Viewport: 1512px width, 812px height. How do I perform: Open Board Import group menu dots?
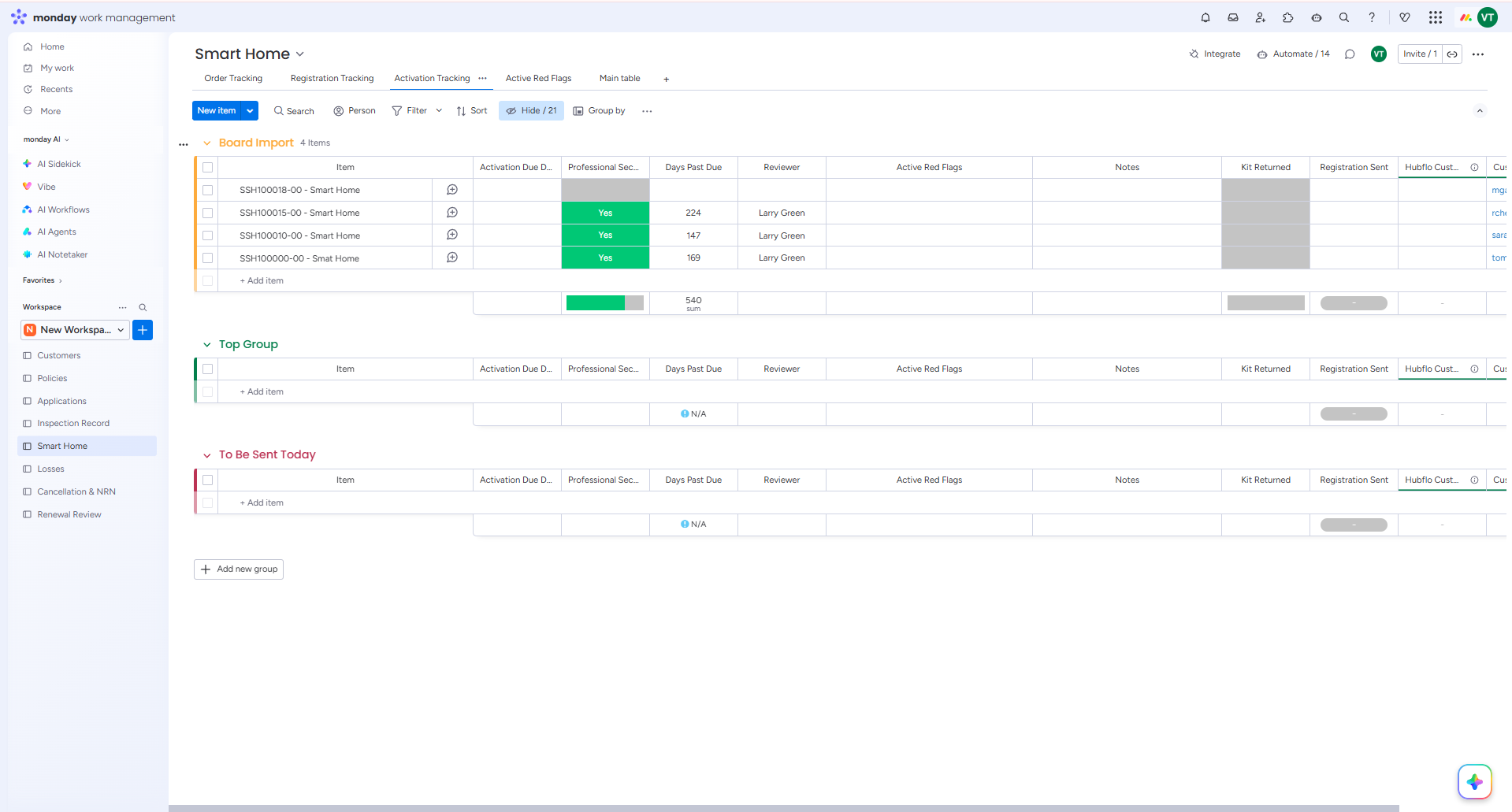coord(184,144)
